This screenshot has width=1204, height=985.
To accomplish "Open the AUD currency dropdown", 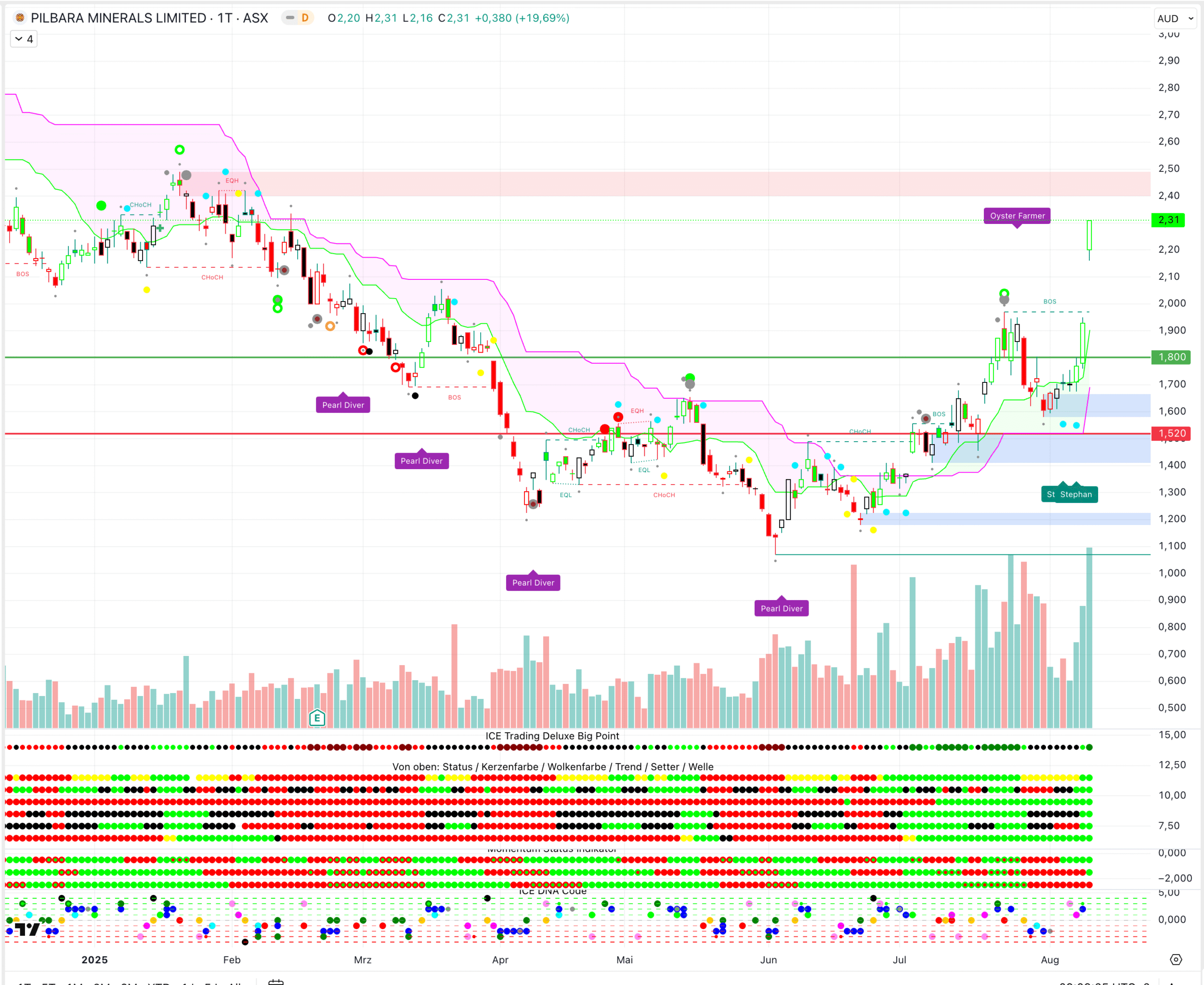I will pyautogui.click(x=1175, y=19).
